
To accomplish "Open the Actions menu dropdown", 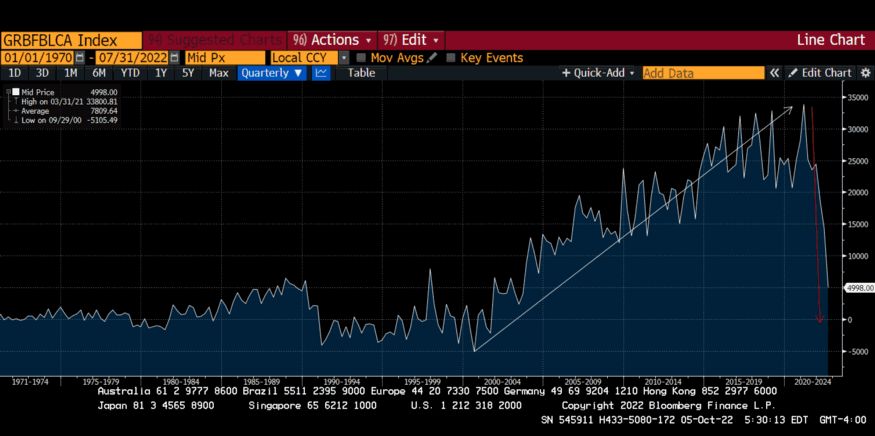I will click(331, 40).
